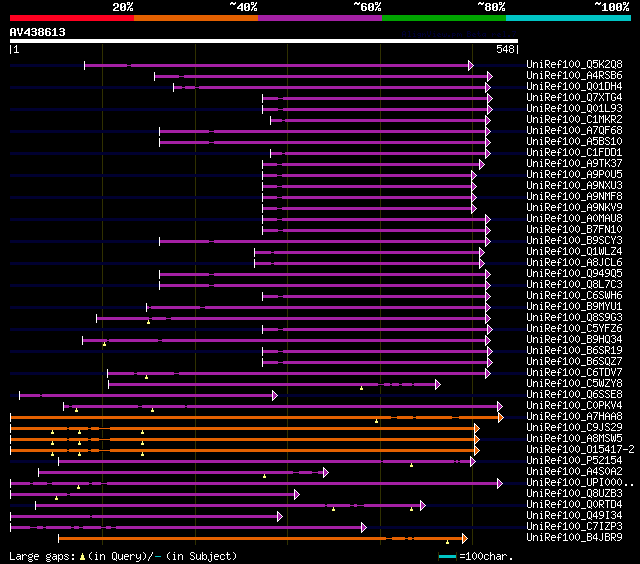640x564 pixels.
Task: Click the arrowhead ending the C5WZY8 alignment
Action: tap(438, 384)
